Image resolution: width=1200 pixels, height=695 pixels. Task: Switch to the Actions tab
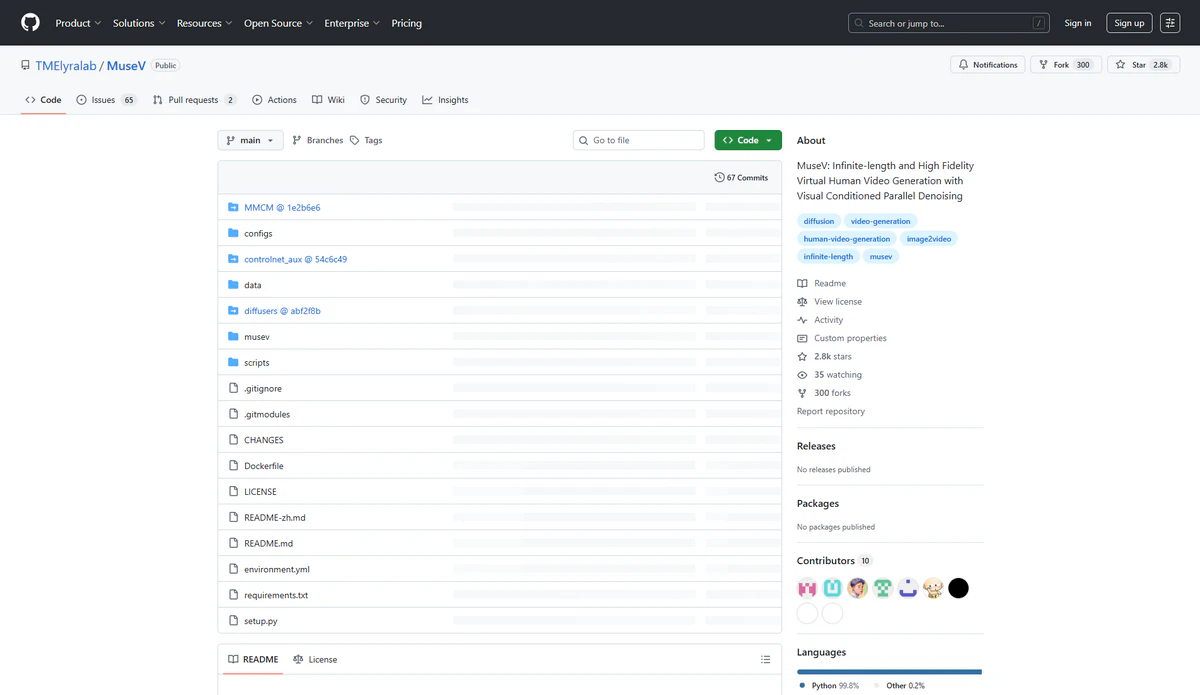coord(274,100)
